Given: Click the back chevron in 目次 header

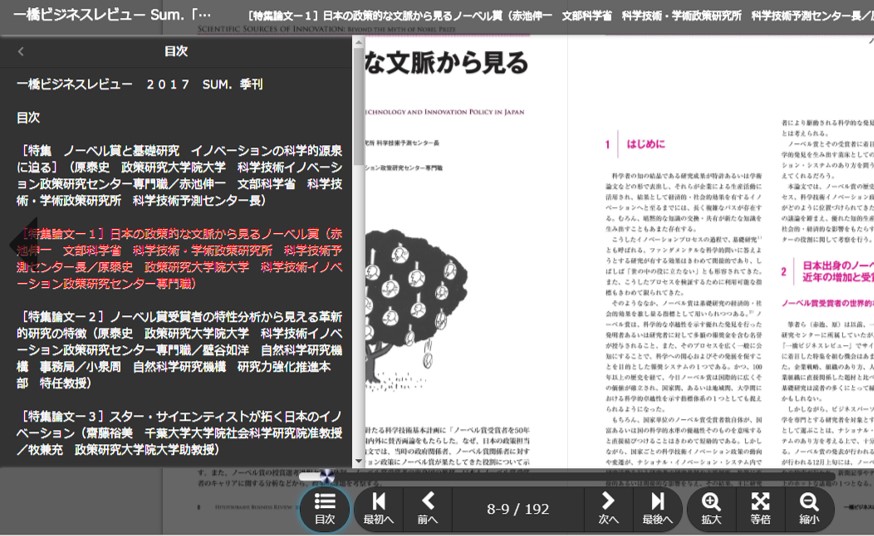Looking at the screenshot, I should click(x=21, y=51).
